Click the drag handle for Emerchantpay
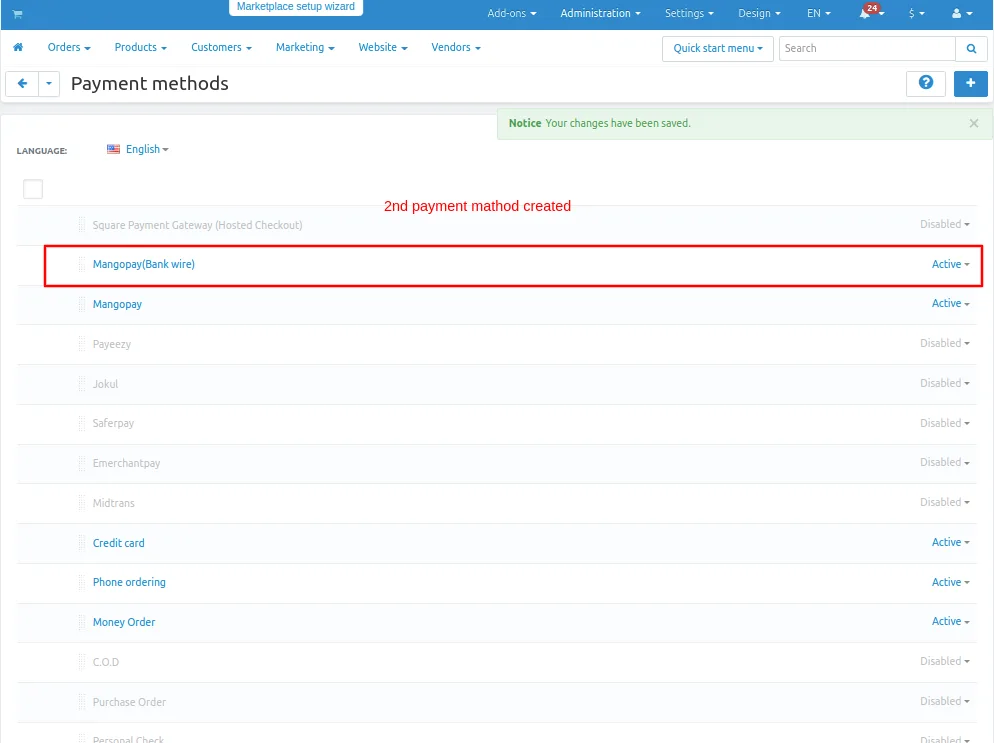 point(82,463)
